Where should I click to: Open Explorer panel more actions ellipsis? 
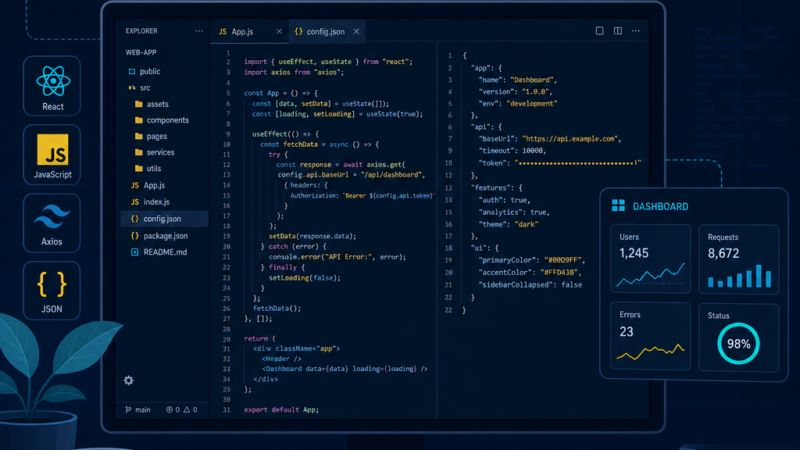click(199, 31)
